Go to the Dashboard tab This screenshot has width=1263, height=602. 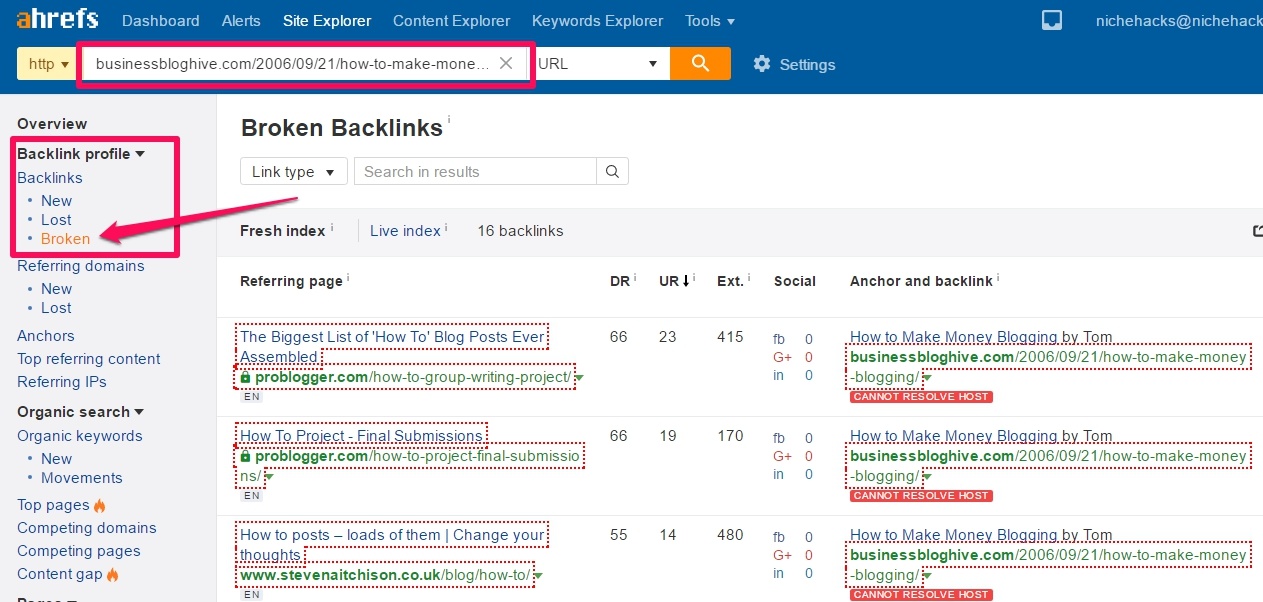click(x=160, y=20)
